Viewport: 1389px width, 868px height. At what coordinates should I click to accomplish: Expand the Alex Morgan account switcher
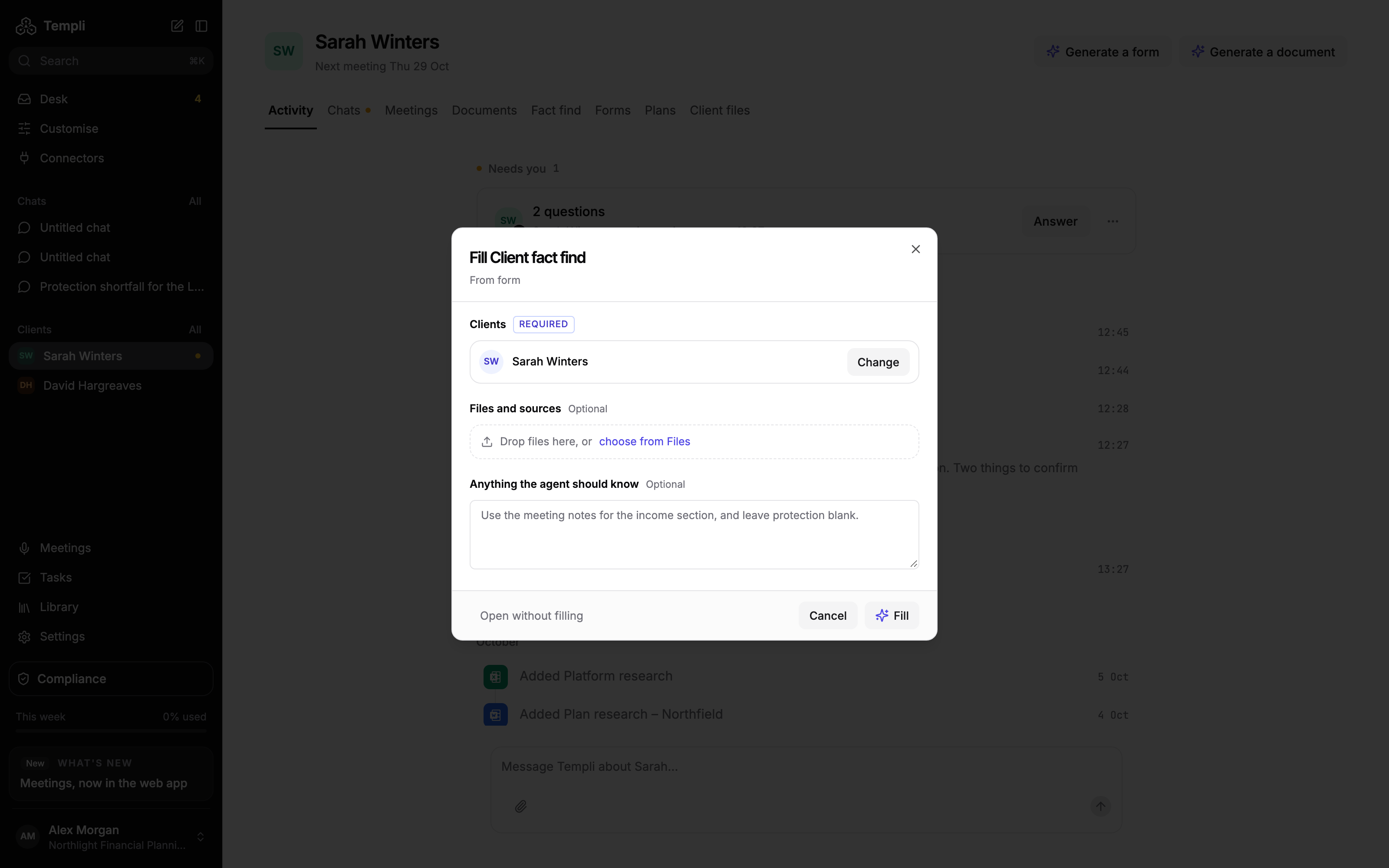click(111, 836)
